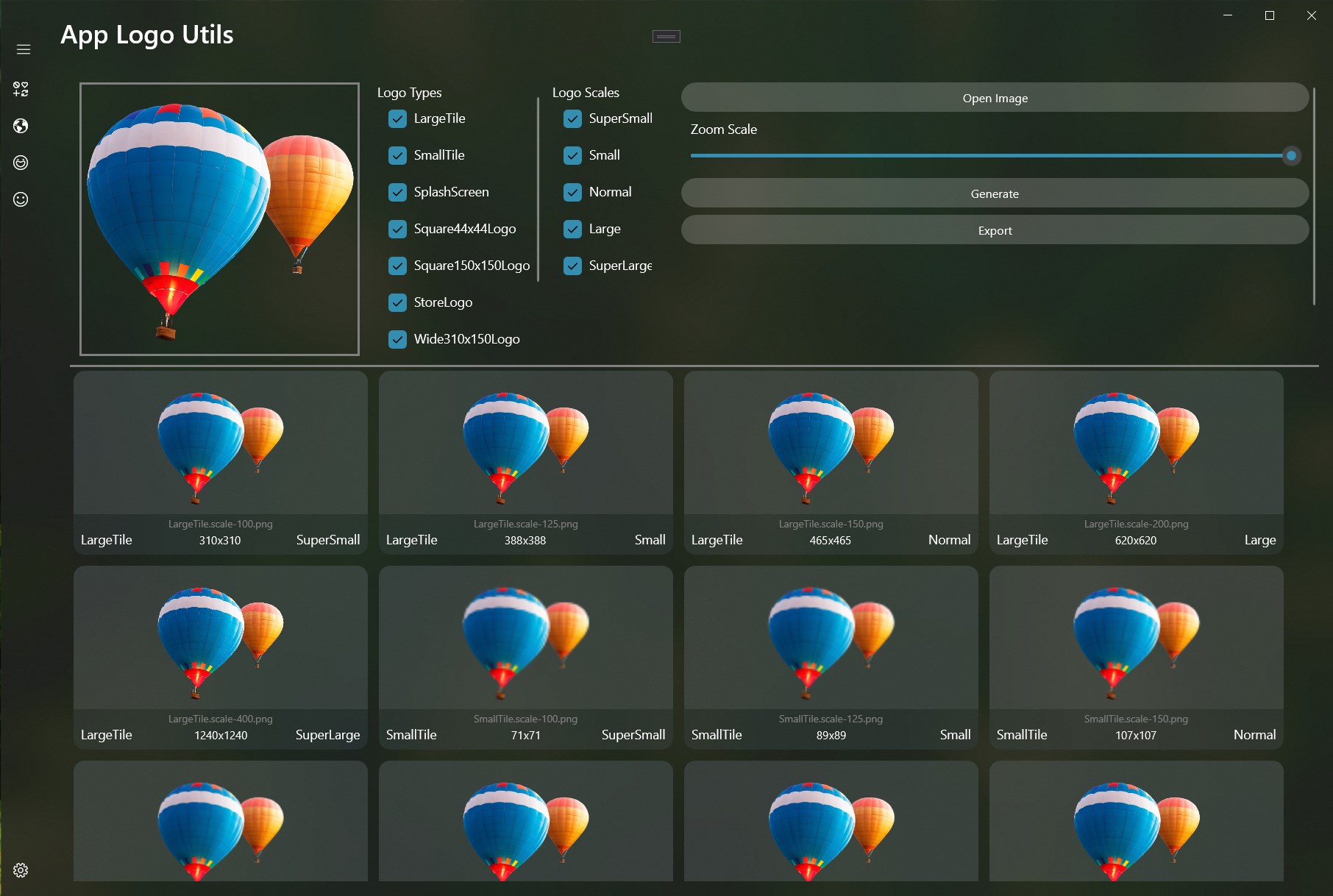
Task: Click the "89x89" size text
Action: point(831,735)
